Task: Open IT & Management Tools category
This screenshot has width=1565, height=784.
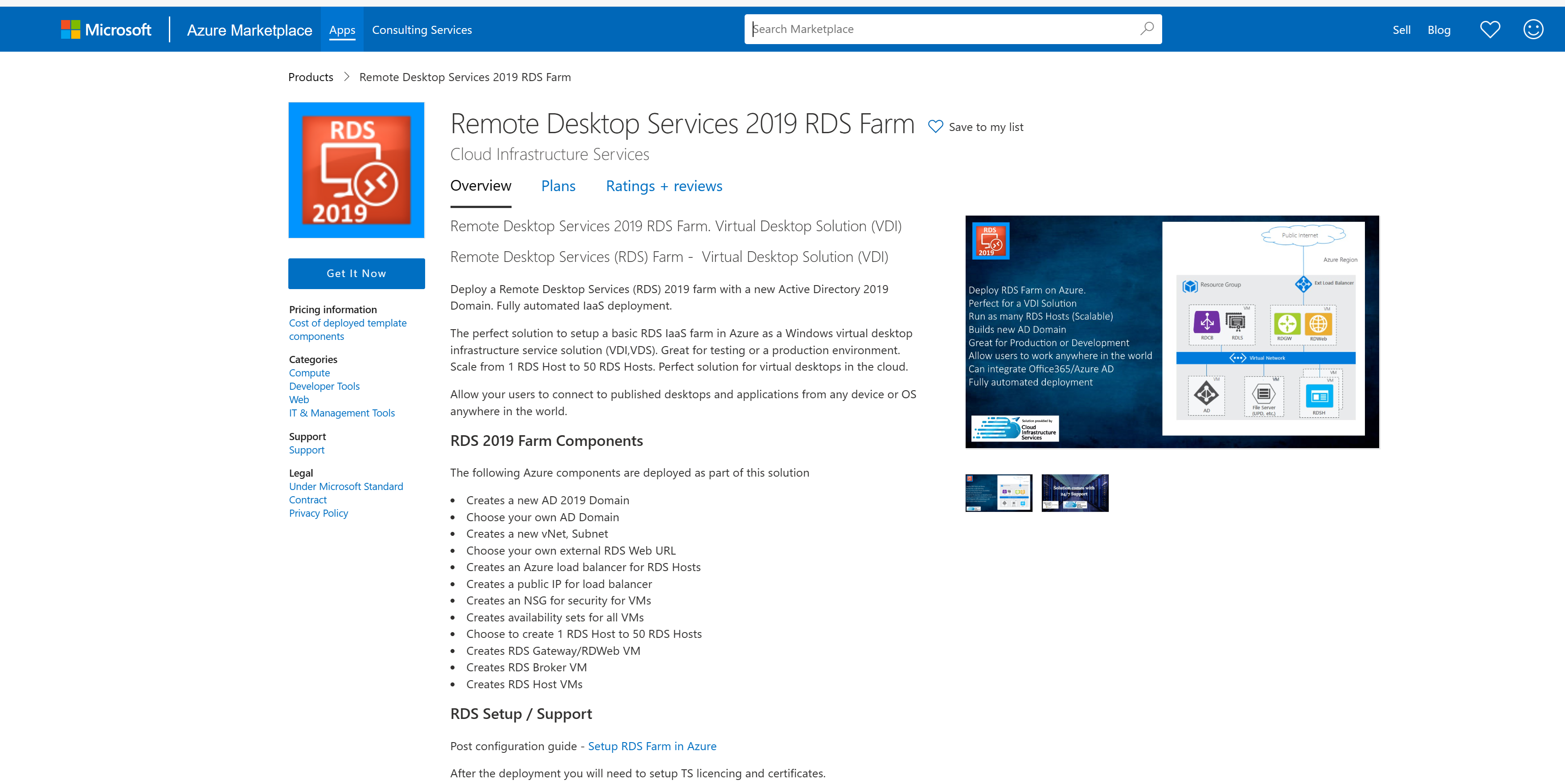Action: point(341,412)
